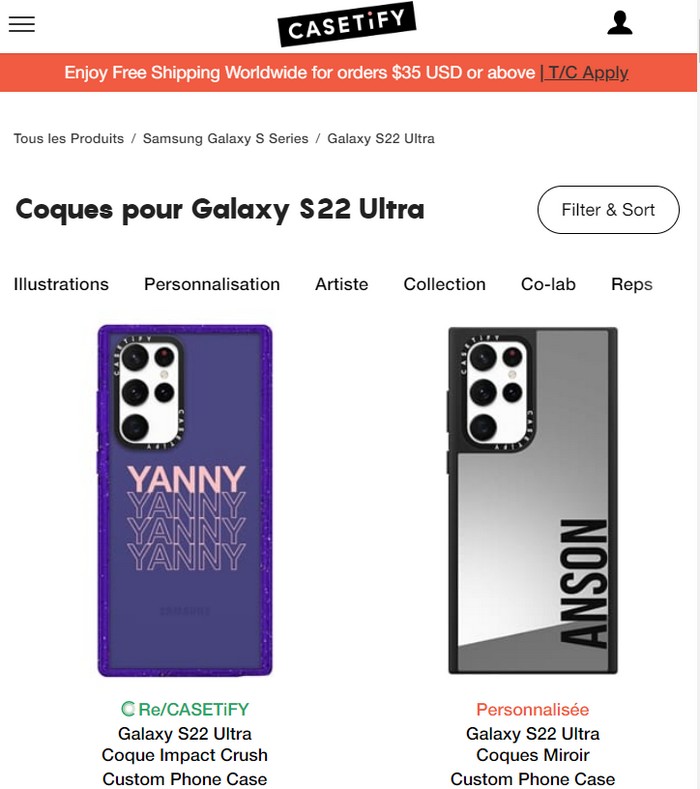Open the user account profile icon

pos(620,23)
